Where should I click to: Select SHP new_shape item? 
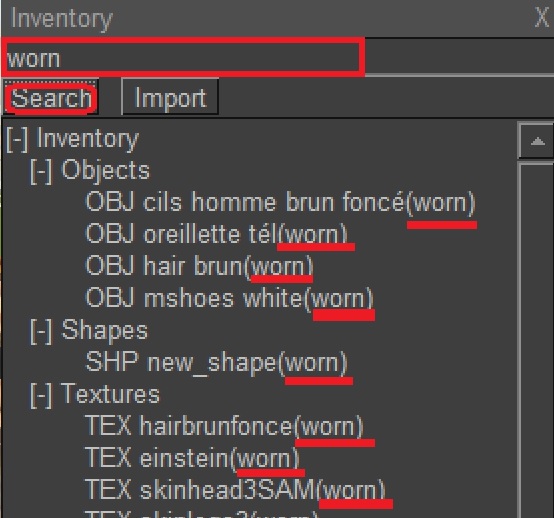217,363
